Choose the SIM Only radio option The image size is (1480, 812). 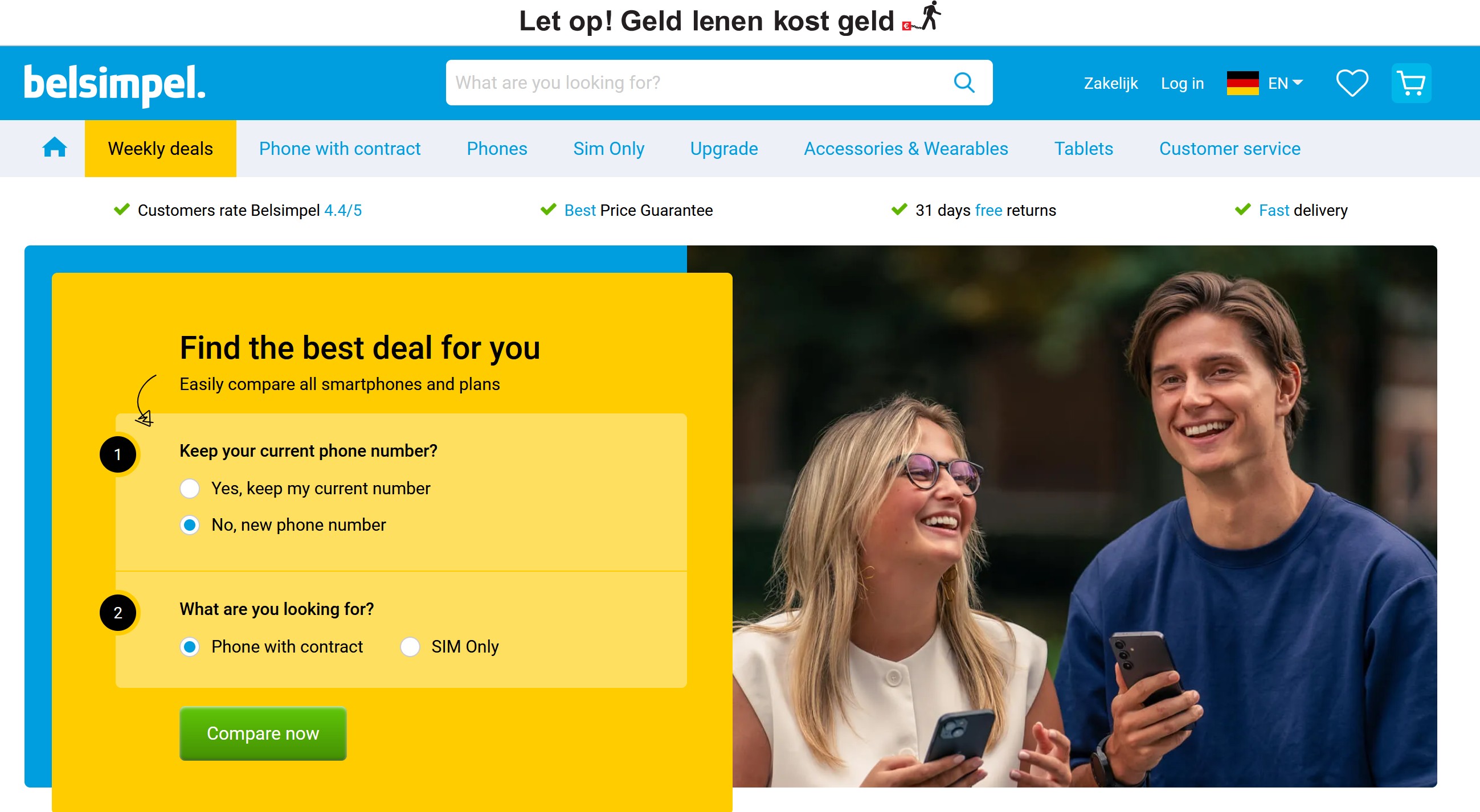point(410,647)
